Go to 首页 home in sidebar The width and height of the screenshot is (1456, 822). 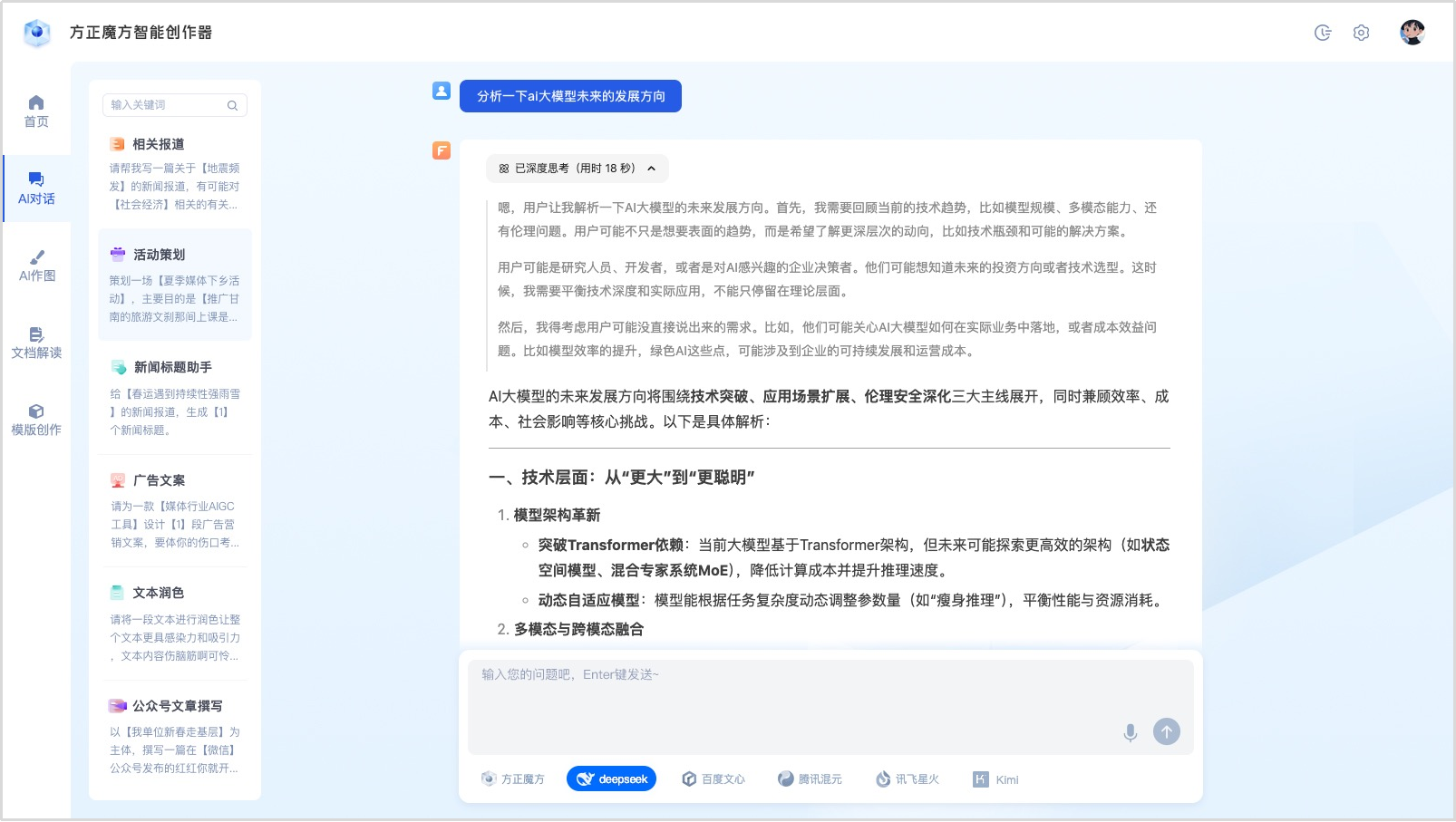tap(36, 111)
